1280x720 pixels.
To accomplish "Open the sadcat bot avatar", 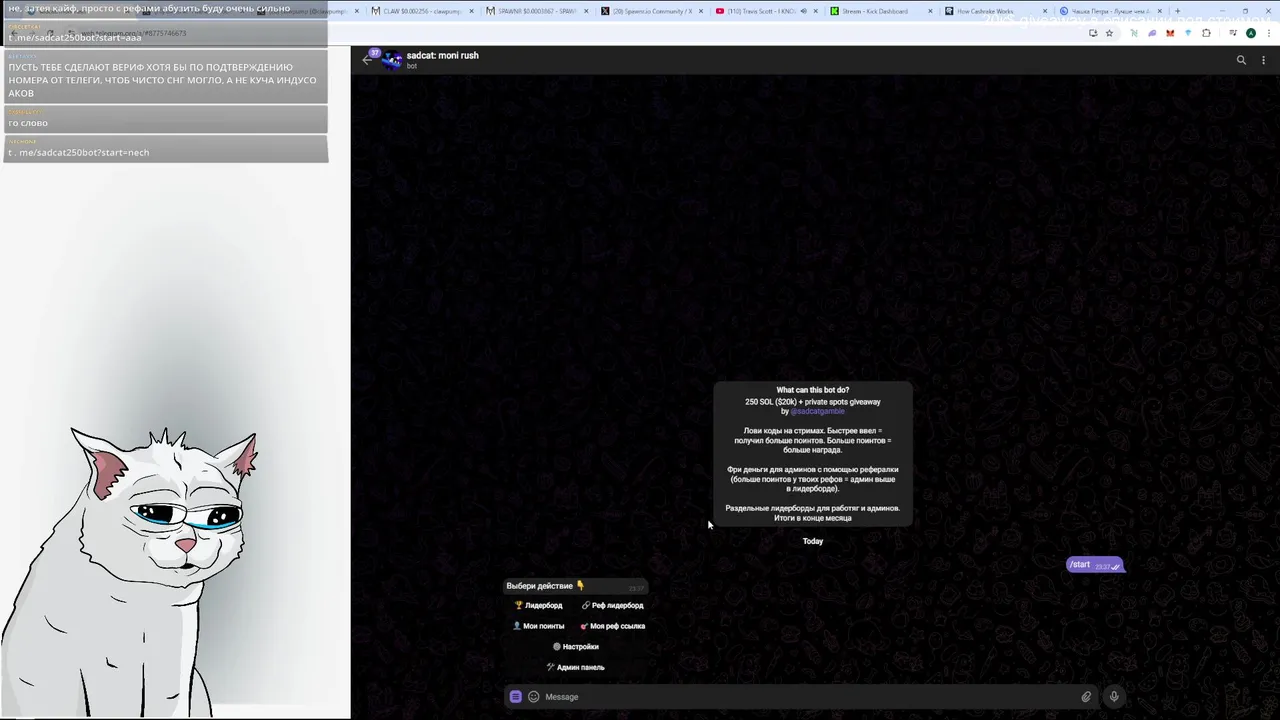I will 392,60.
